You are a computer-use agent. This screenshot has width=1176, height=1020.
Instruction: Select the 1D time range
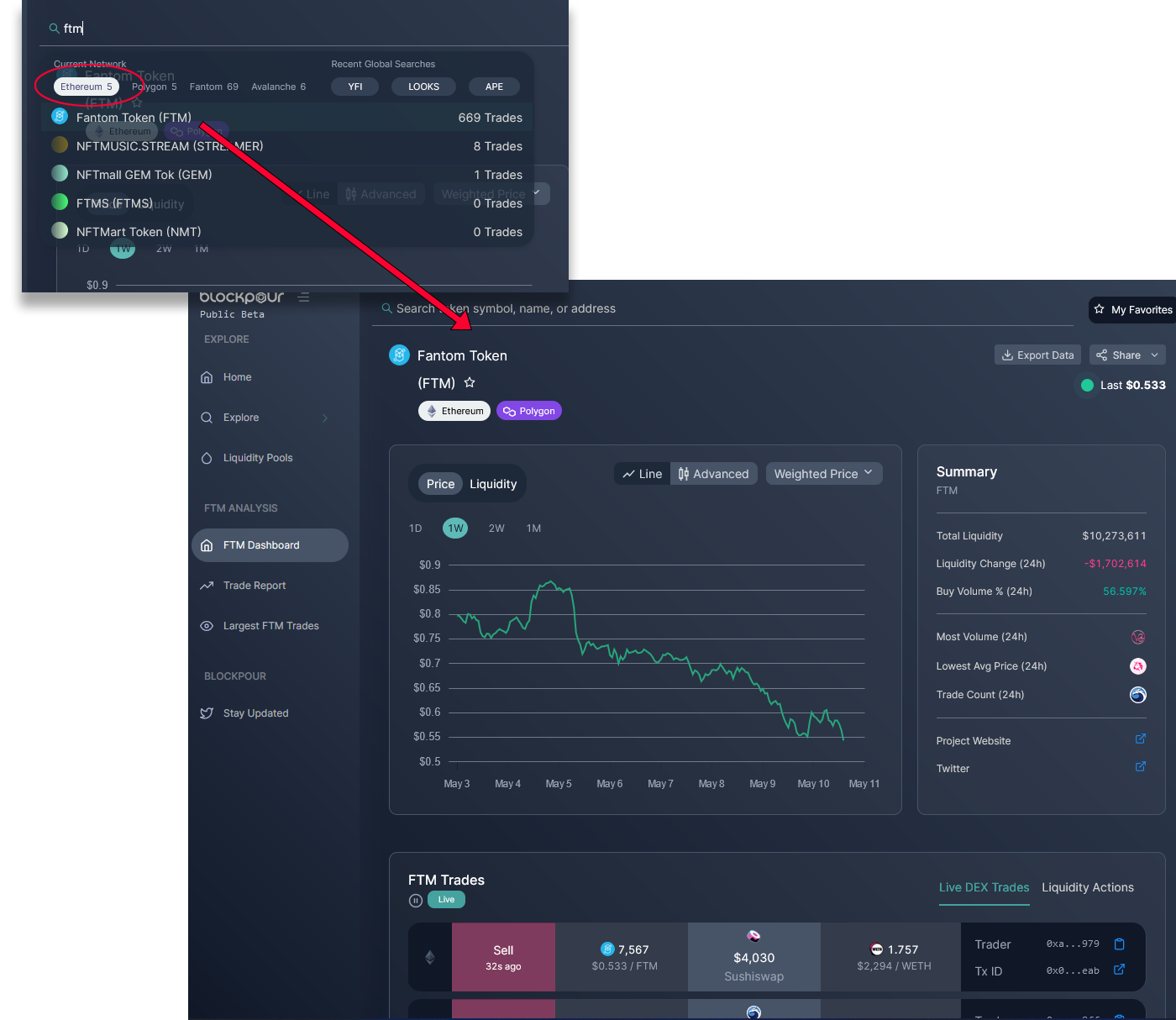click(415, 528)
